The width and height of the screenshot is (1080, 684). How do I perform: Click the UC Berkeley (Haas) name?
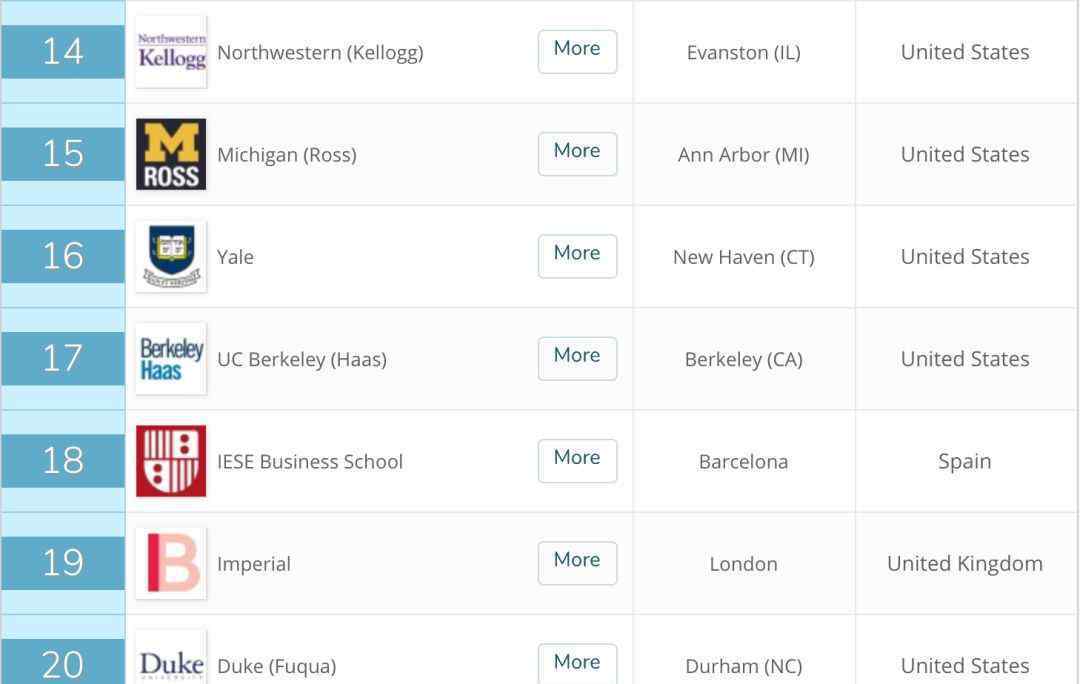click(302, 360)
